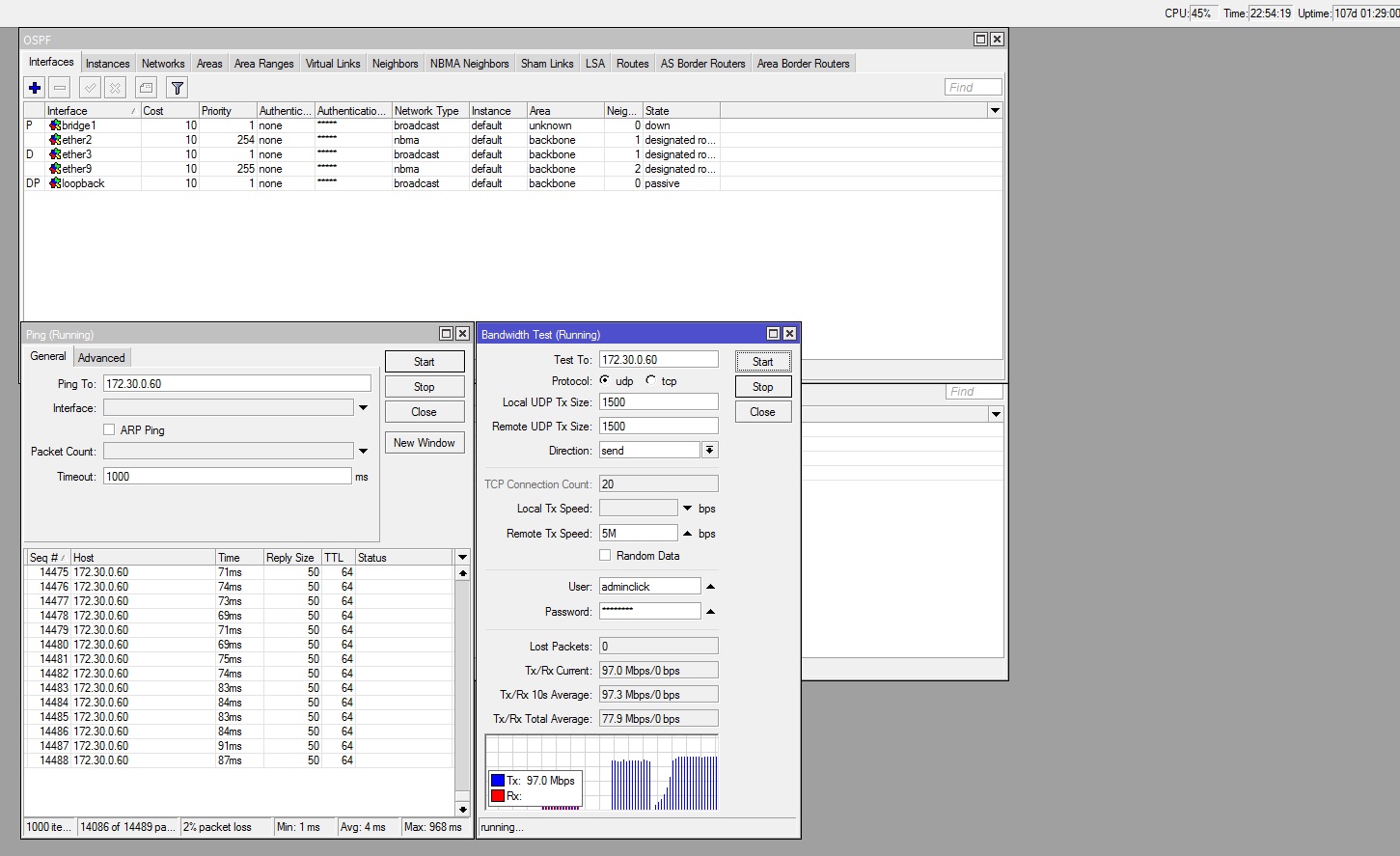Open the Direction dropdown in Bandwidth Test
Screen dimensions: 1400x856
709,451
